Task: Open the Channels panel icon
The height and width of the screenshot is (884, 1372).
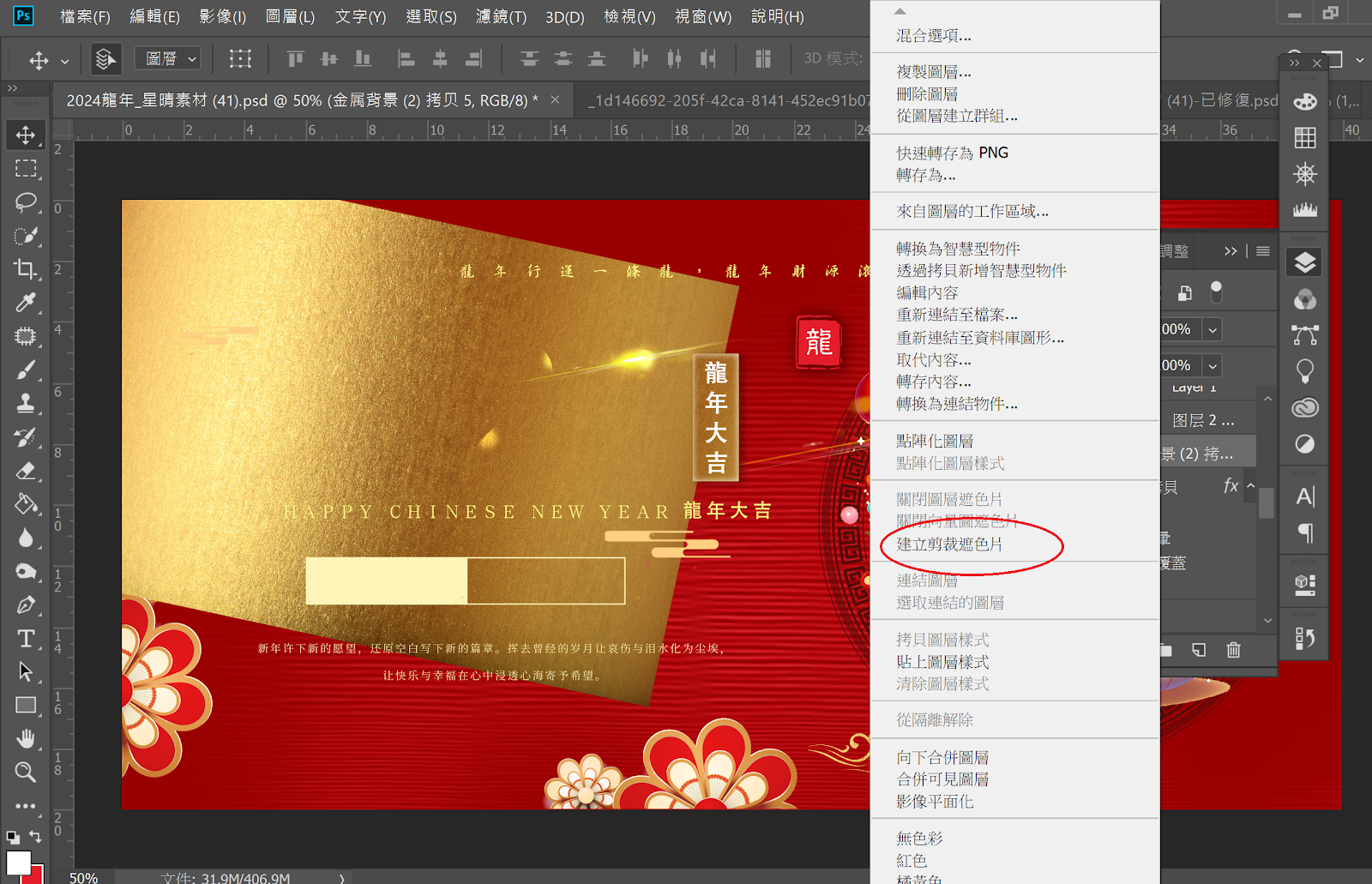Action: point(1305,299)
